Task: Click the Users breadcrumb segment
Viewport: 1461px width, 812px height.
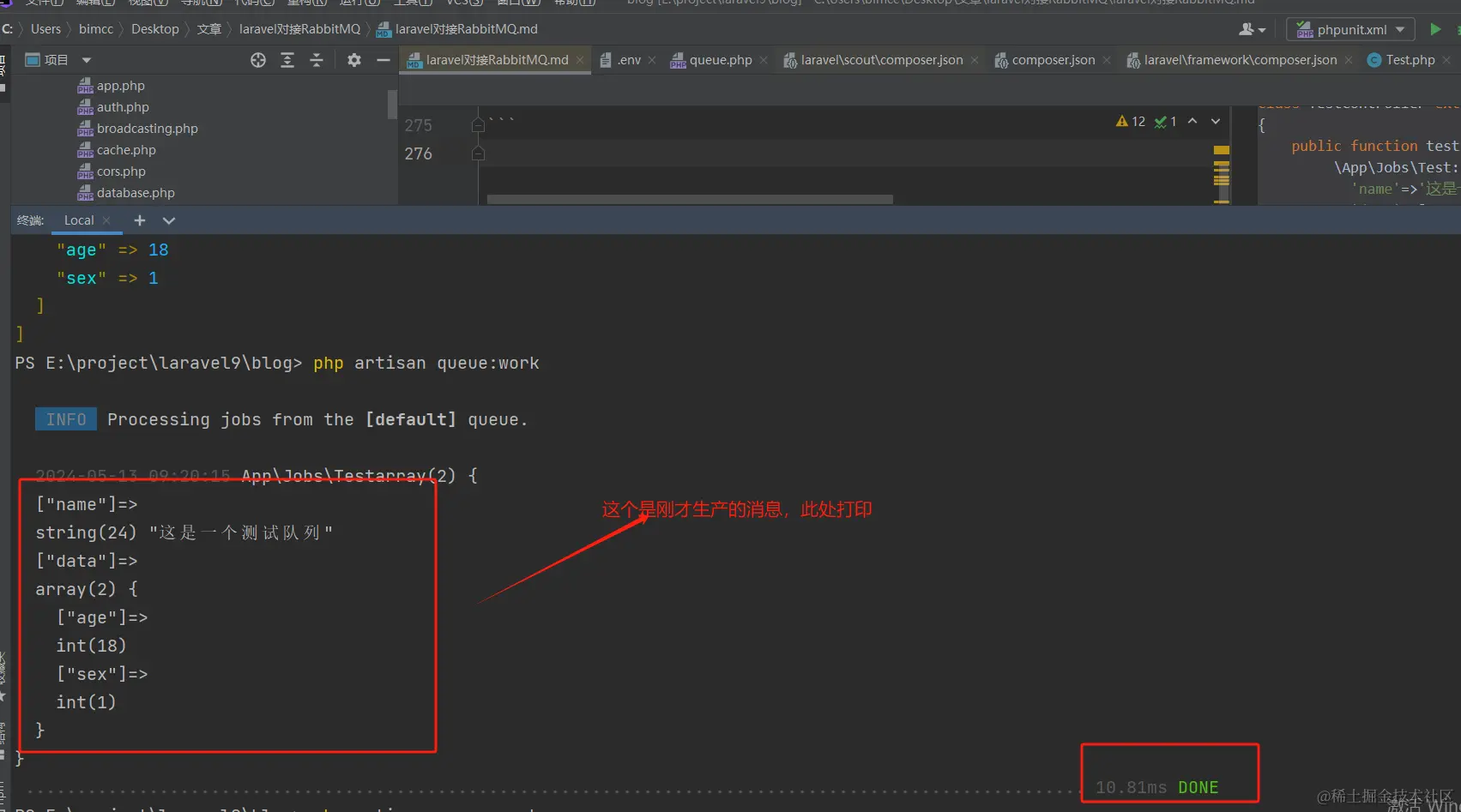Action: [x=46, y=29]
